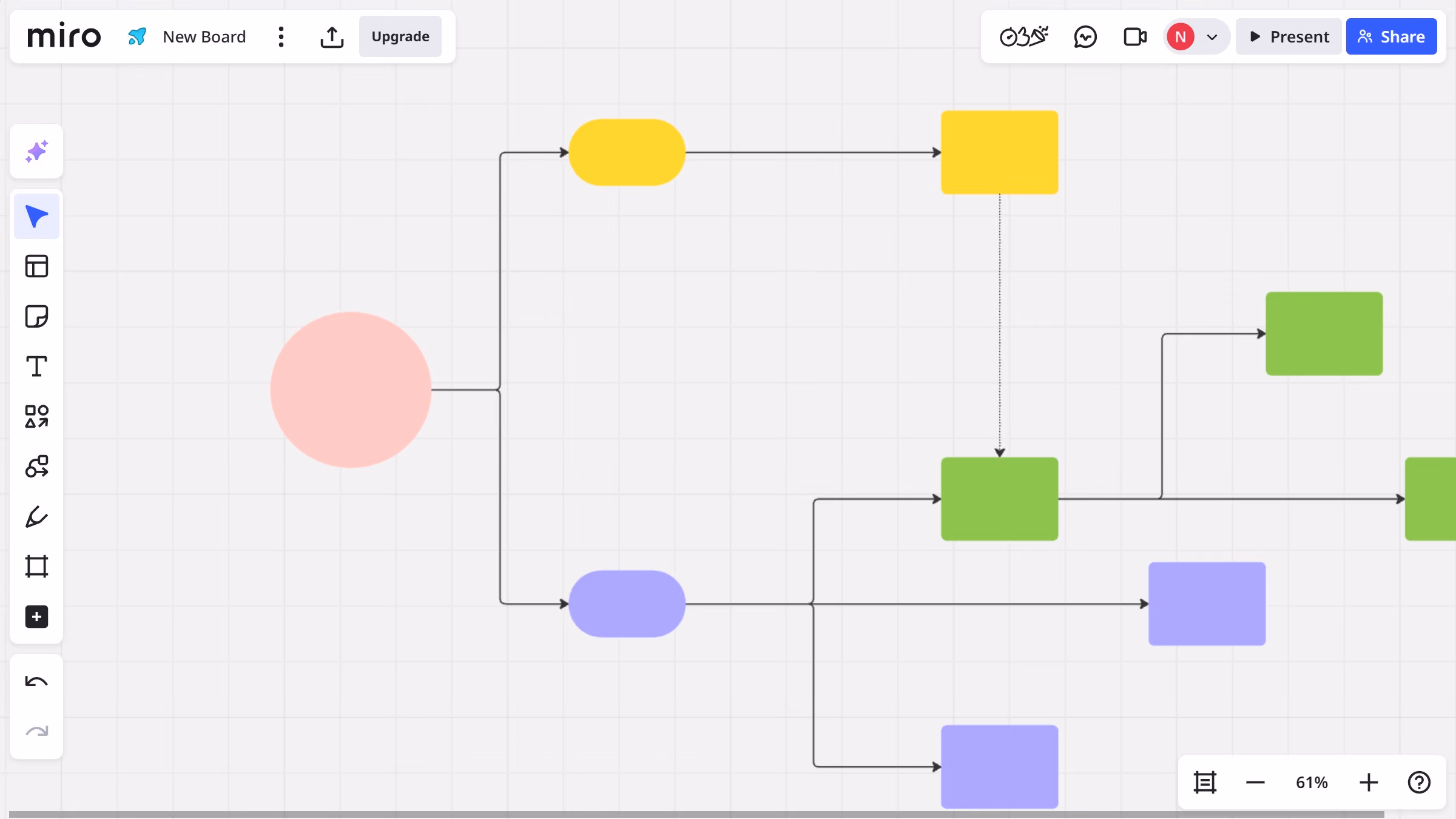
Task: Open the board options three-dot menu
Action: (x=281, y=36)
